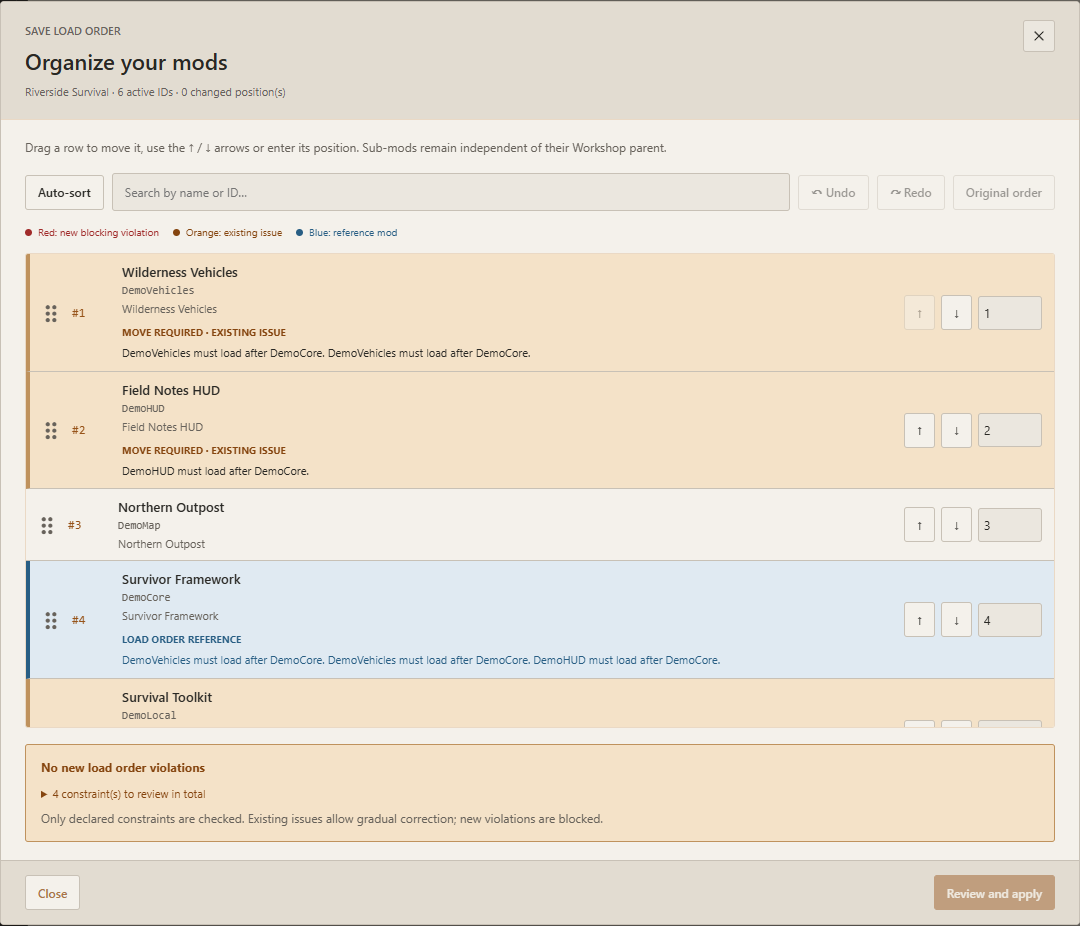Restore the Original order
Screen dimensions: 1080x926
(x=1003, y=193)
